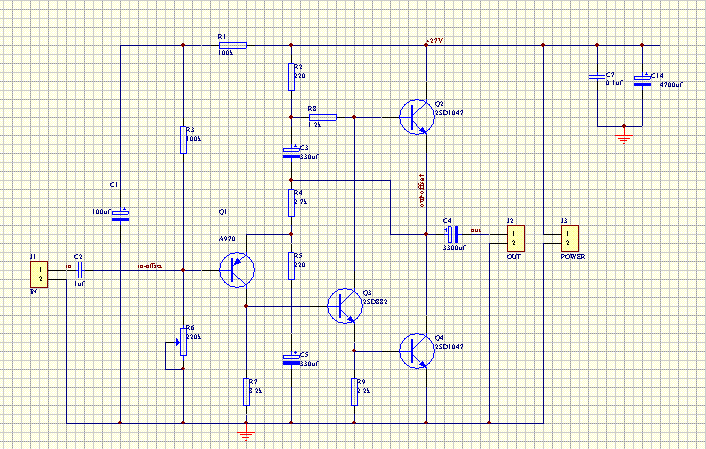
Task: Select the R6 220k potentiometer
Action: click(184, 340)
